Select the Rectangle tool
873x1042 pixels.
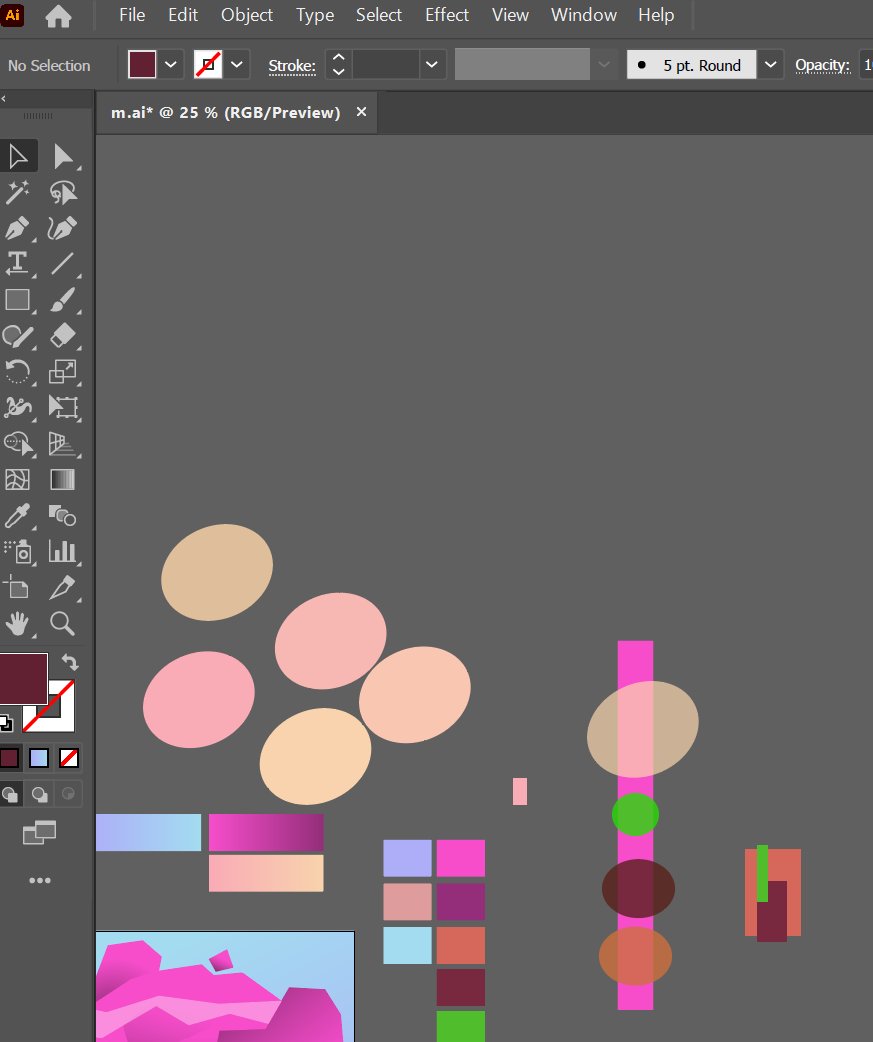(x=18, y=300)
